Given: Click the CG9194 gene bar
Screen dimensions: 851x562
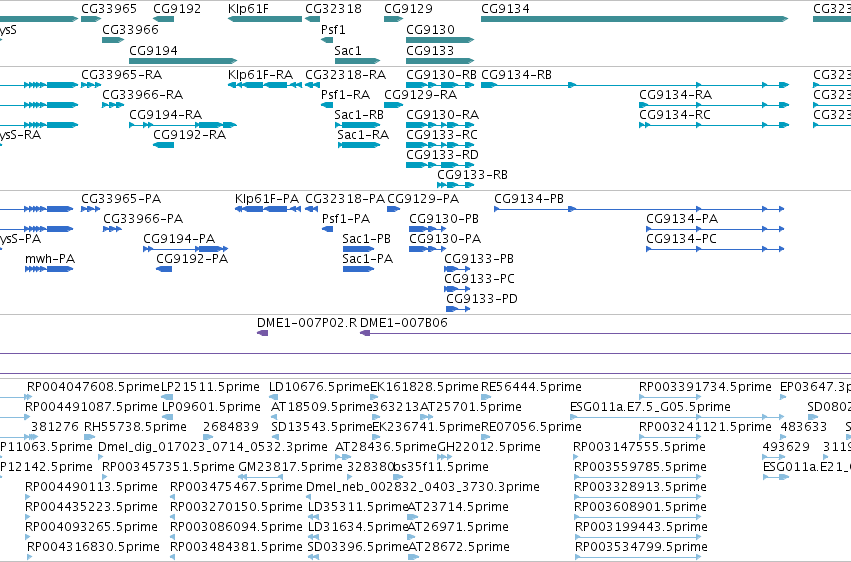Looking at the screenshot, I should coord(183,61).
